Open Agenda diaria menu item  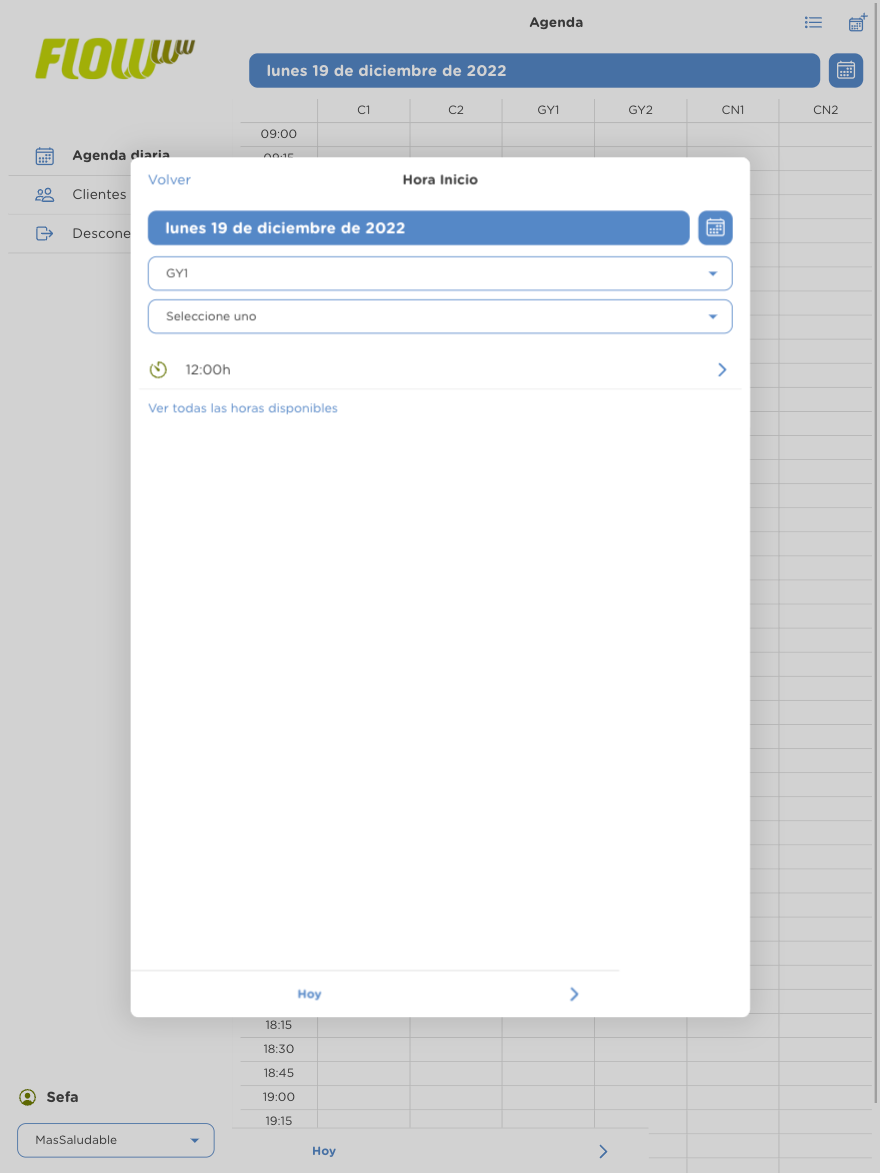point(121,156)
